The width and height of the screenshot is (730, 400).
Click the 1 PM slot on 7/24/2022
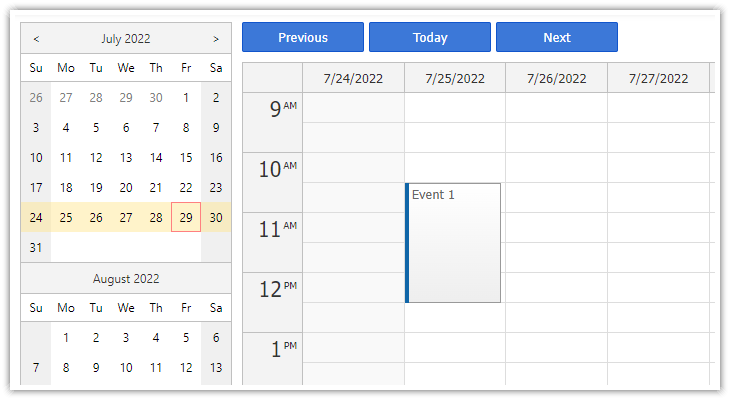point(353,347)
